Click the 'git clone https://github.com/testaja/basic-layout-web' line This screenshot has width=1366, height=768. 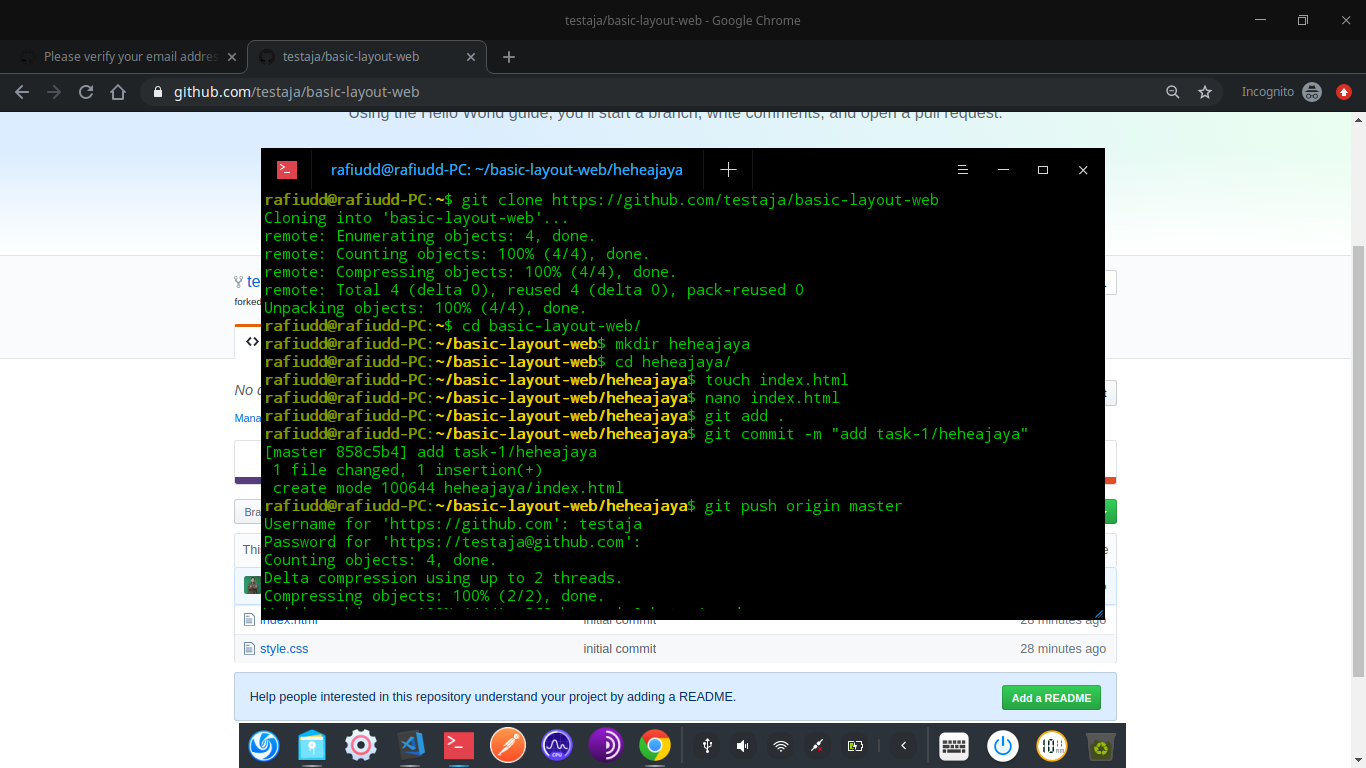tap(601, 200)
